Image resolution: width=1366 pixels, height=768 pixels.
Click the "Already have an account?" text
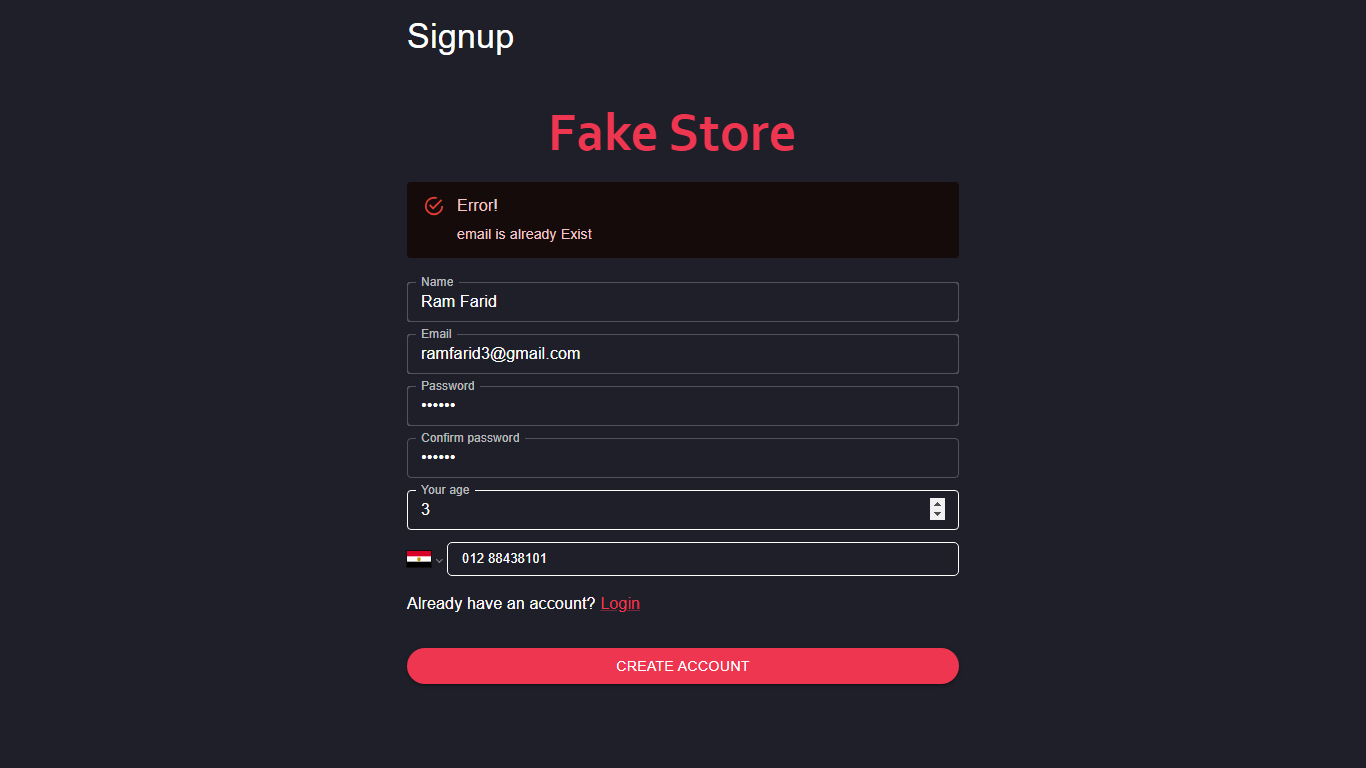coord(500,604)
